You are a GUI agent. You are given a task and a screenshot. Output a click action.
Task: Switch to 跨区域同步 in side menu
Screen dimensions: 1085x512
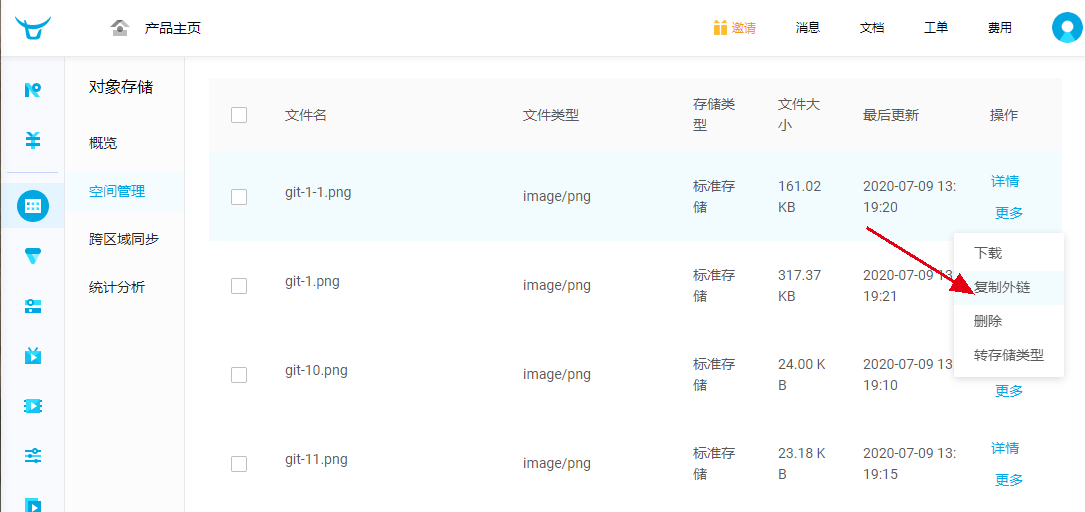coord(124,239)
